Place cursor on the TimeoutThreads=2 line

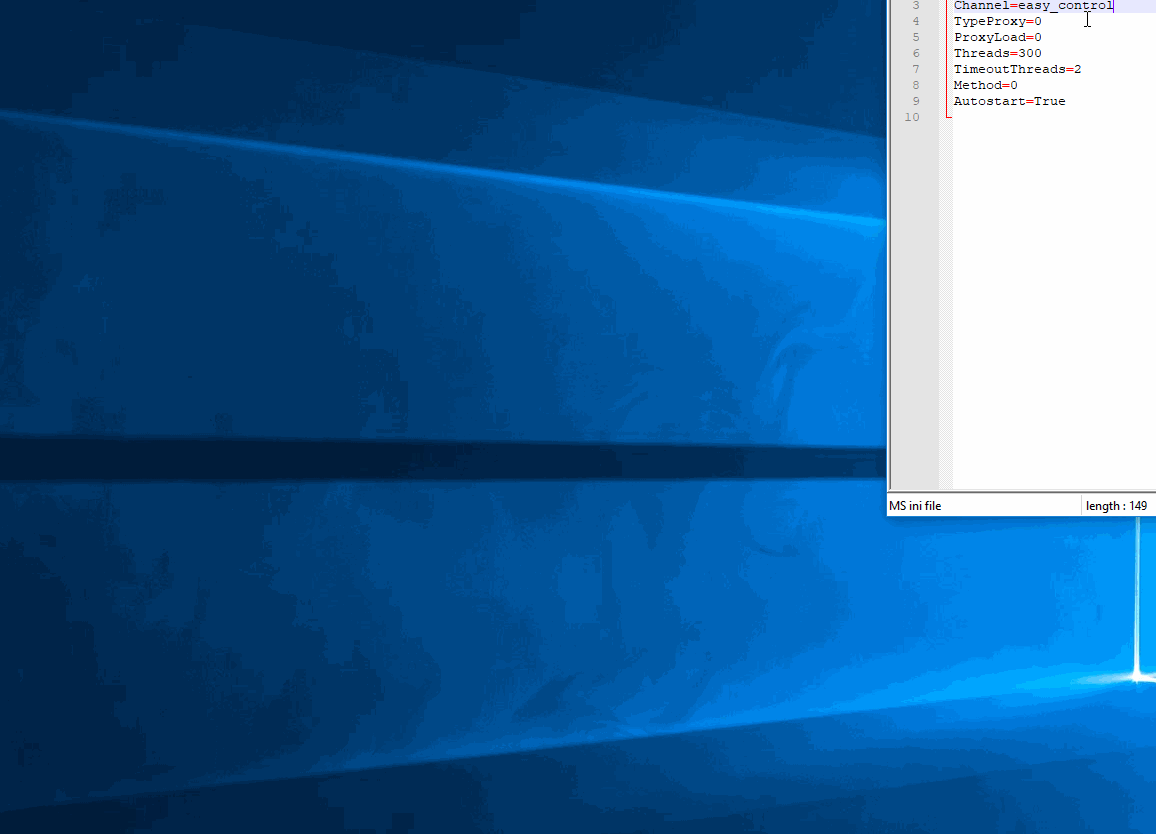[x=1017, y=69]
